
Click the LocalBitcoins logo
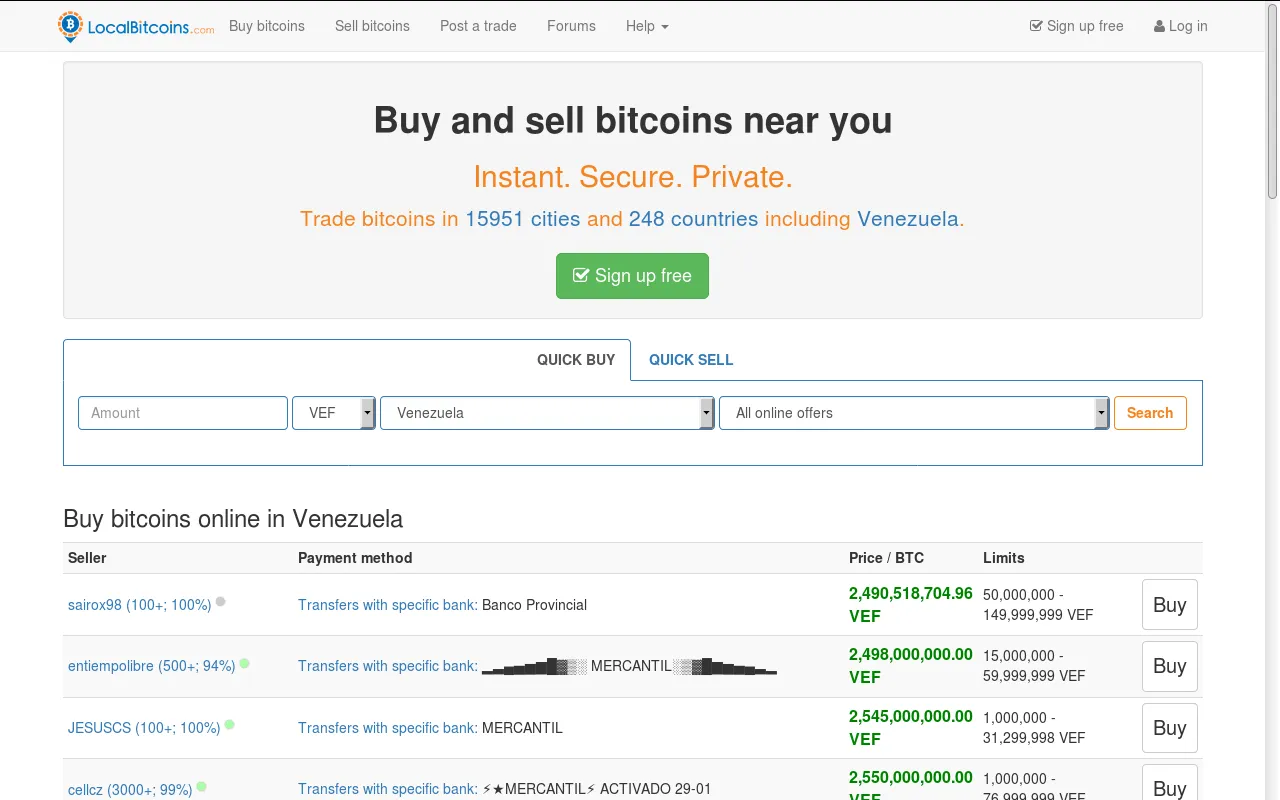(x=136, y=27)
